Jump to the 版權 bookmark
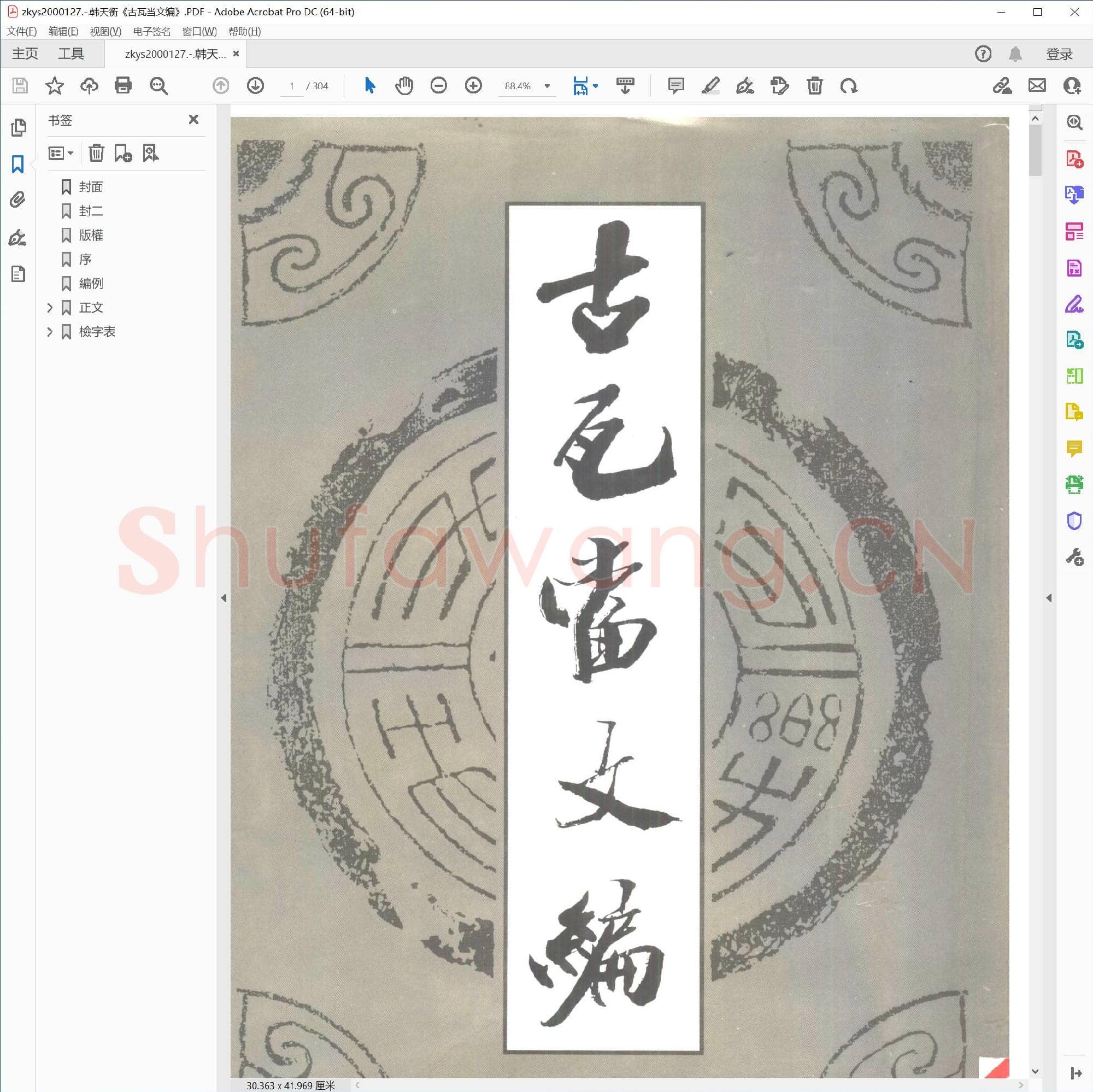Viewport: 1093px width, 1092px height. [x=91, y=236]
